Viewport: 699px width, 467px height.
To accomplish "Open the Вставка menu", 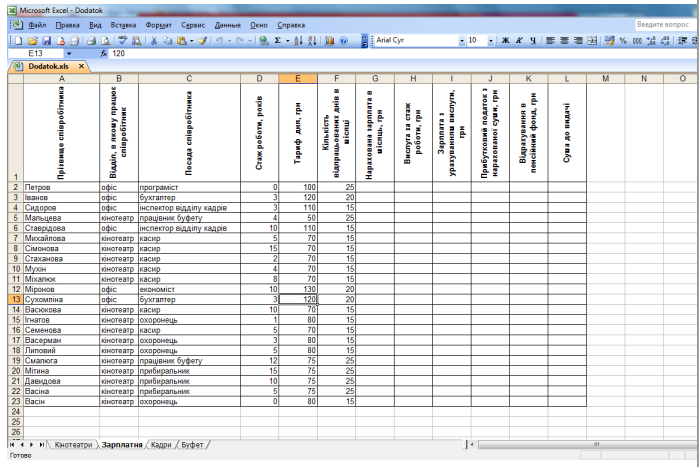I will (123, 25).
